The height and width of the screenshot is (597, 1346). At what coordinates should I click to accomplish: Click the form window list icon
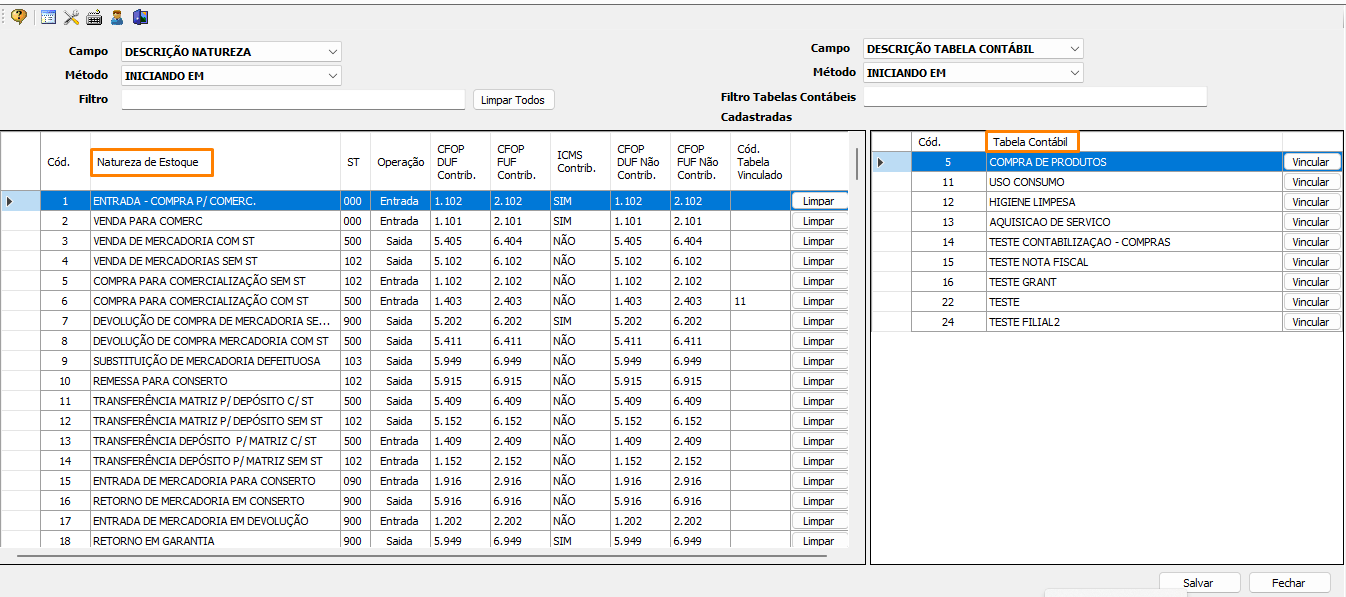tap(48, 17)
